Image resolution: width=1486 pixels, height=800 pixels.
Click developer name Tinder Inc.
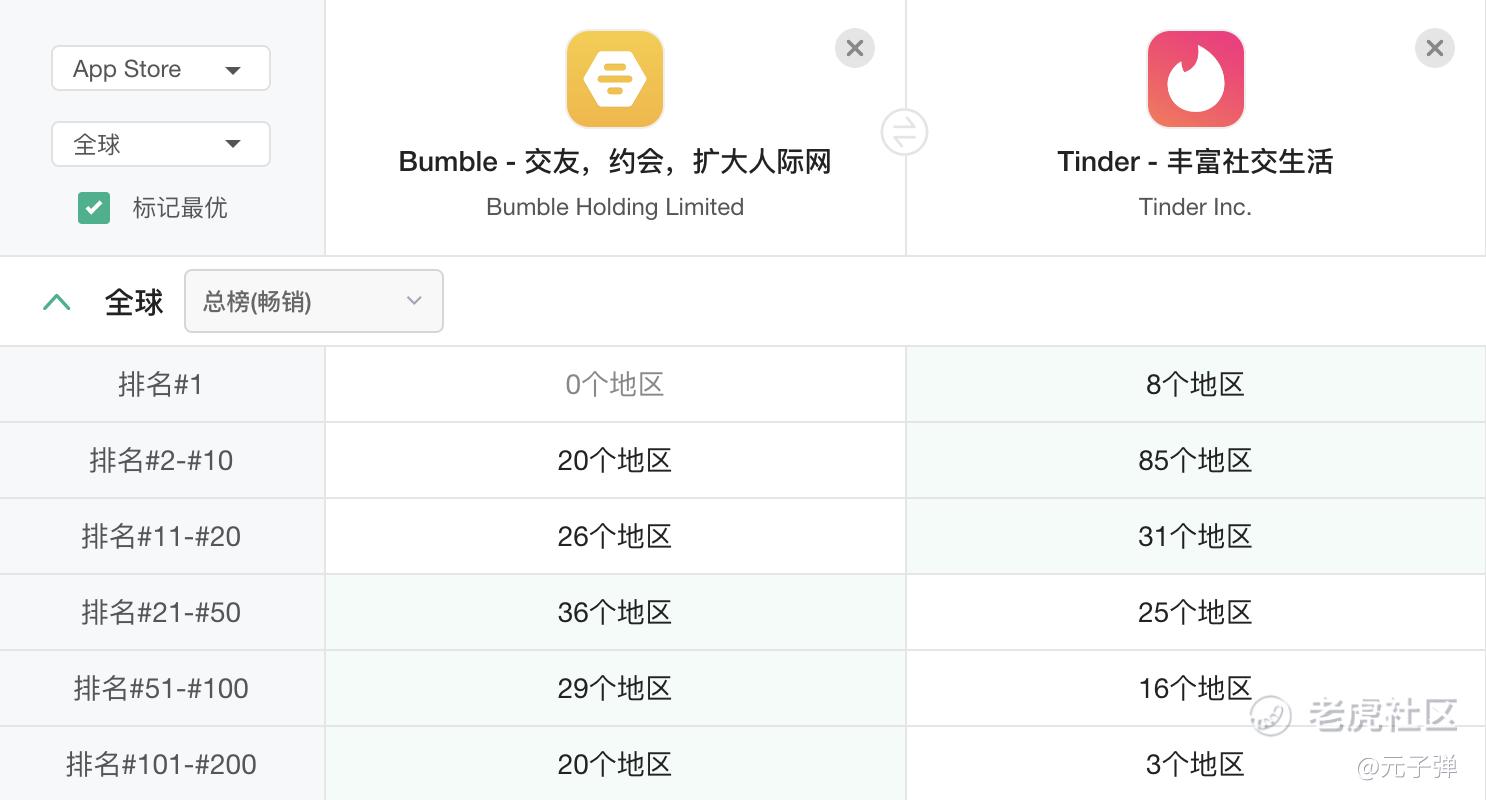coord(1195,207)
